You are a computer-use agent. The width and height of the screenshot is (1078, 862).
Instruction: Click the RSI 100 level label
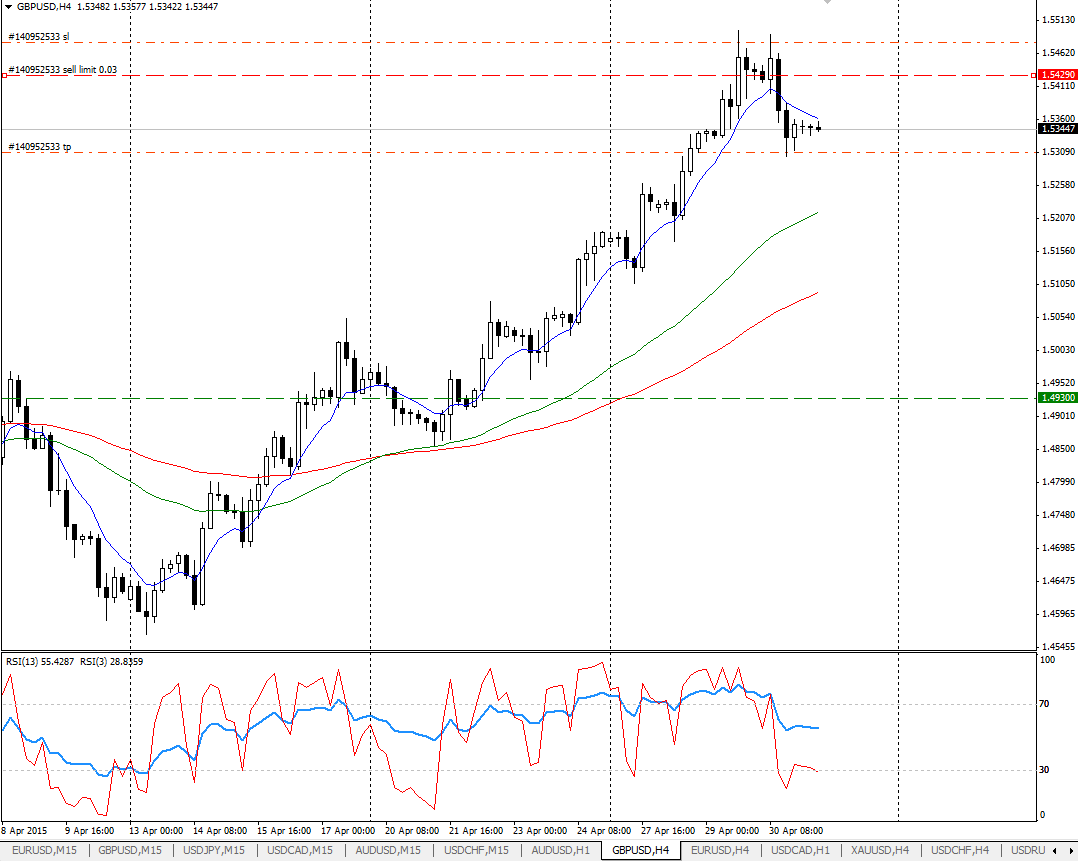tap(1047, 659)
